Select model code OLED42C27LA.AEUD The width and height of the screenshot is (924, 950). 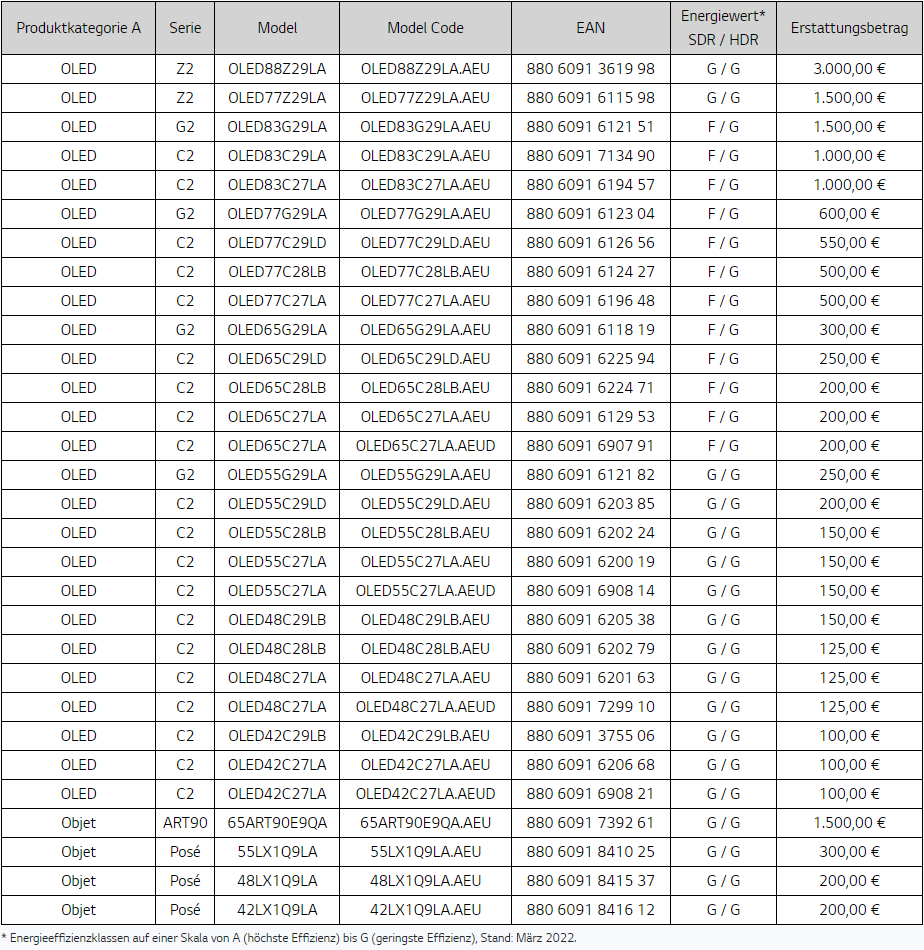pos(425,795)
